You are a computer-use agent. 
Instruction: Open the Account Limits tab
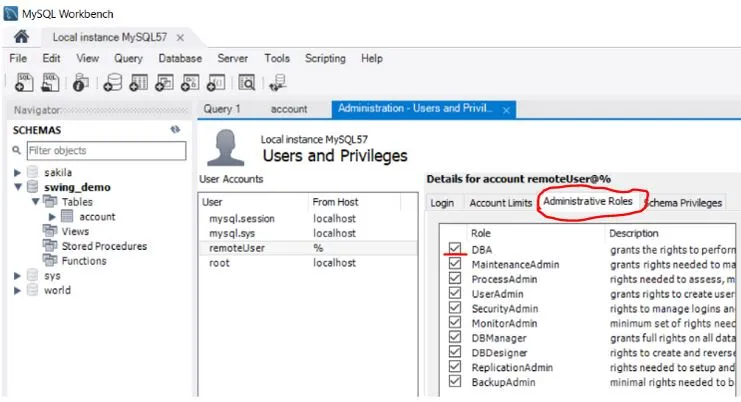tap(500, 203)
